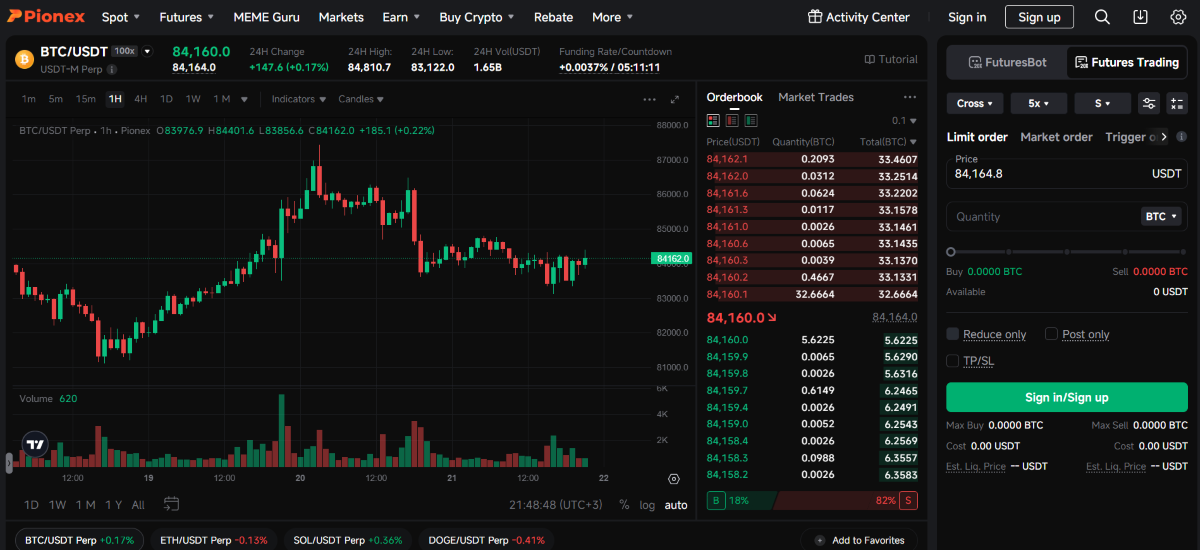Open the chart settings gear icon
This screenshot has width=1200, height=550.
click(674, 480)
